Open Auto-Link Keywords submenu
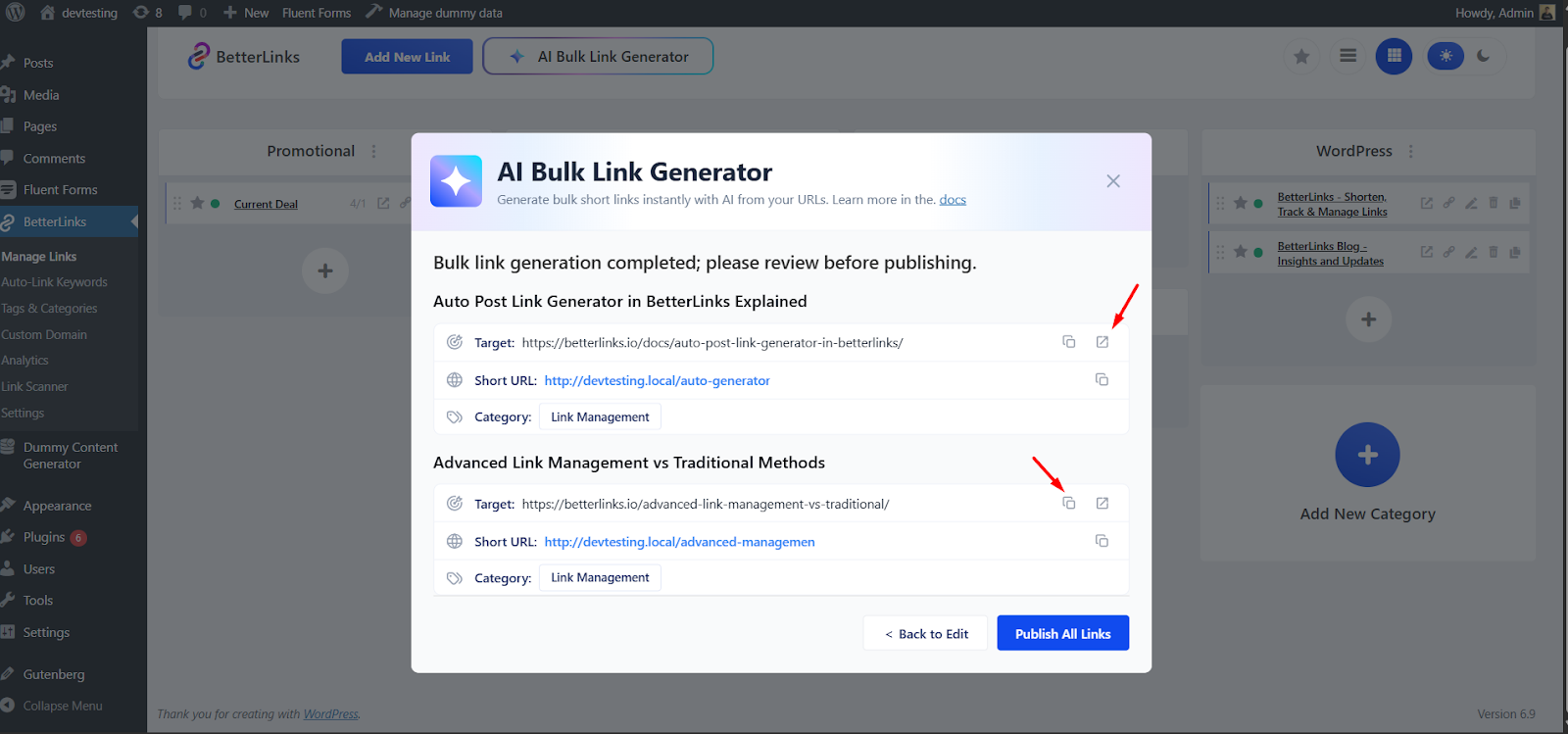Screen dimensions: 1568x734 point(55,282)
